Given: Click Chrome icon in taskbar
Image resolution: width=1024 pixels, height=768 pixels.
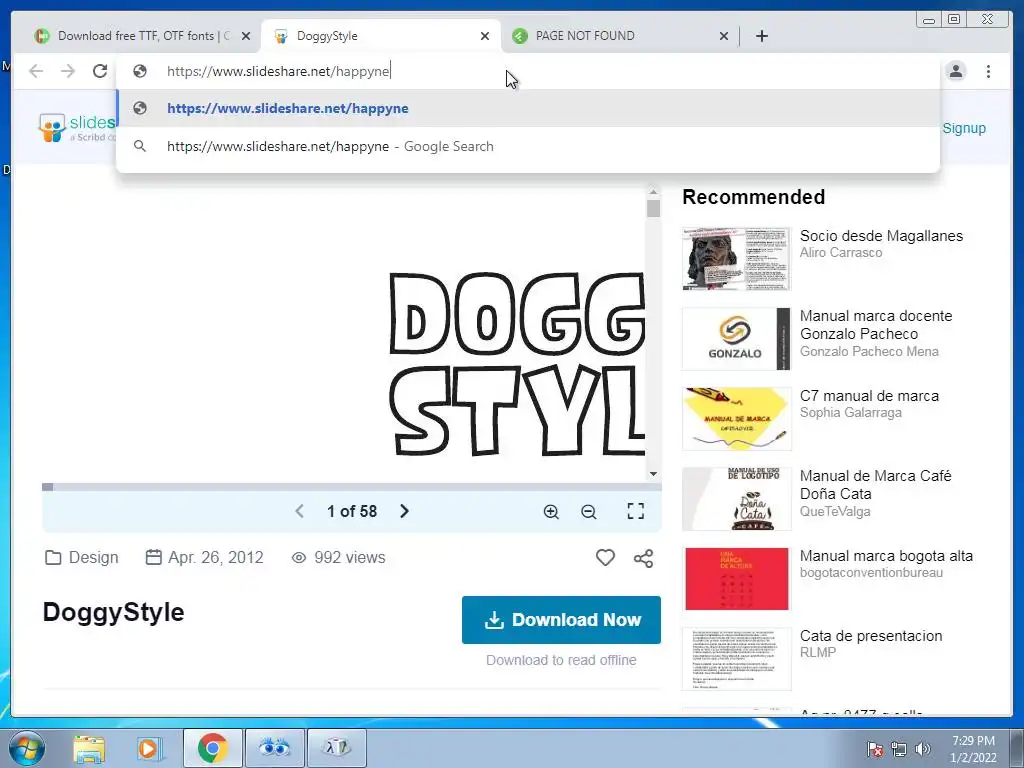Looking at the screenshot, I should click(x=213, y=748).
